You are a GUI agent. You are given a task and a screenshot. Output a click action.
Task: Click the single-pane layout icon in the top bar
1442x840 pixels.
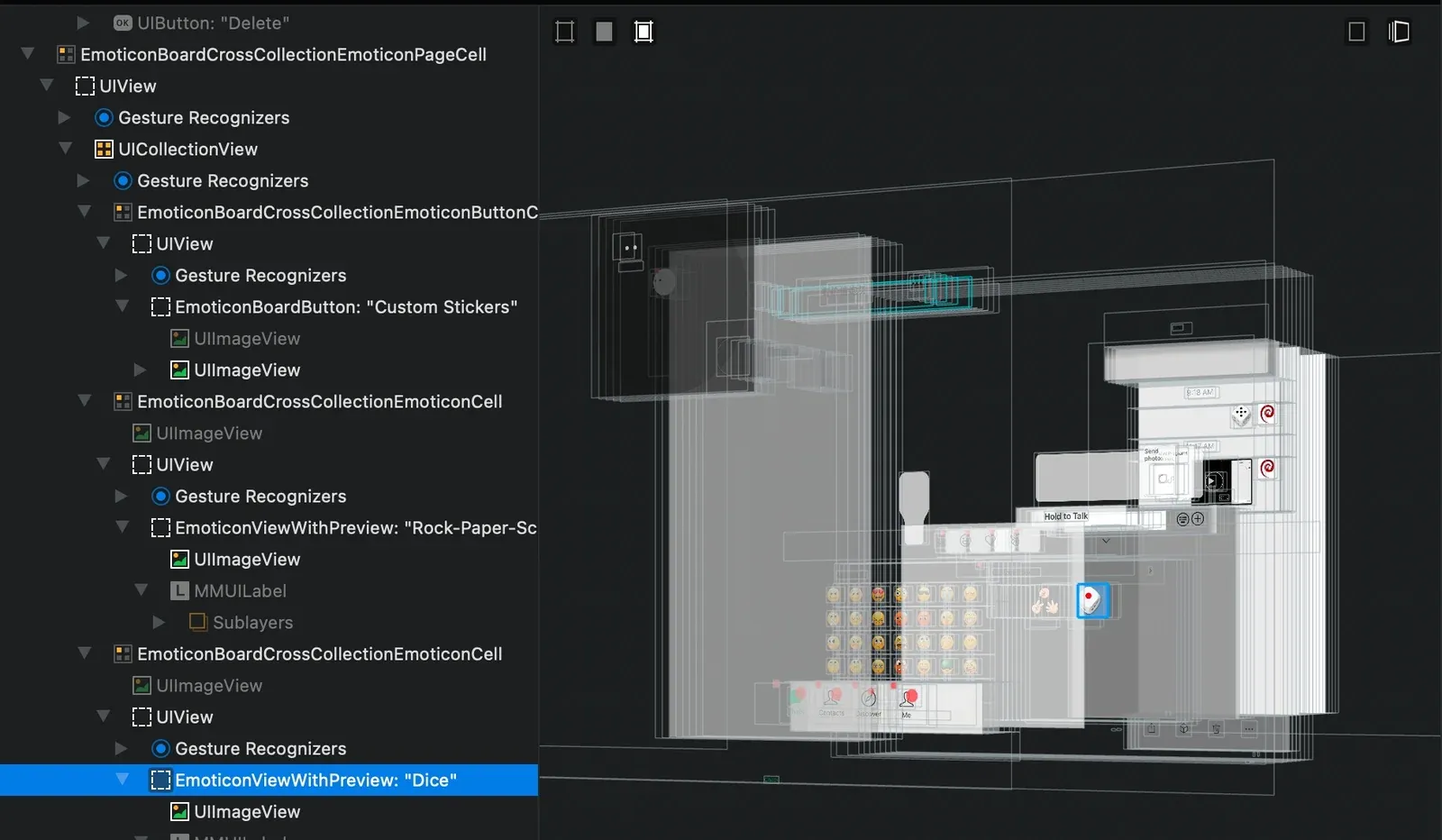point(1356,32)
